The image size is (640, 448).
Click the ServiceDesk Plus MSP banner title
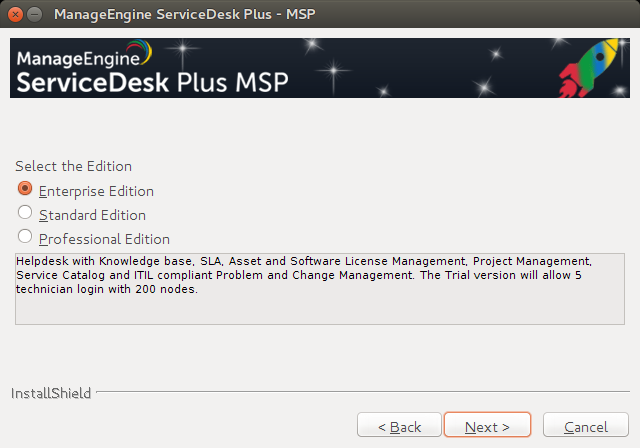(x=153, y=82)
